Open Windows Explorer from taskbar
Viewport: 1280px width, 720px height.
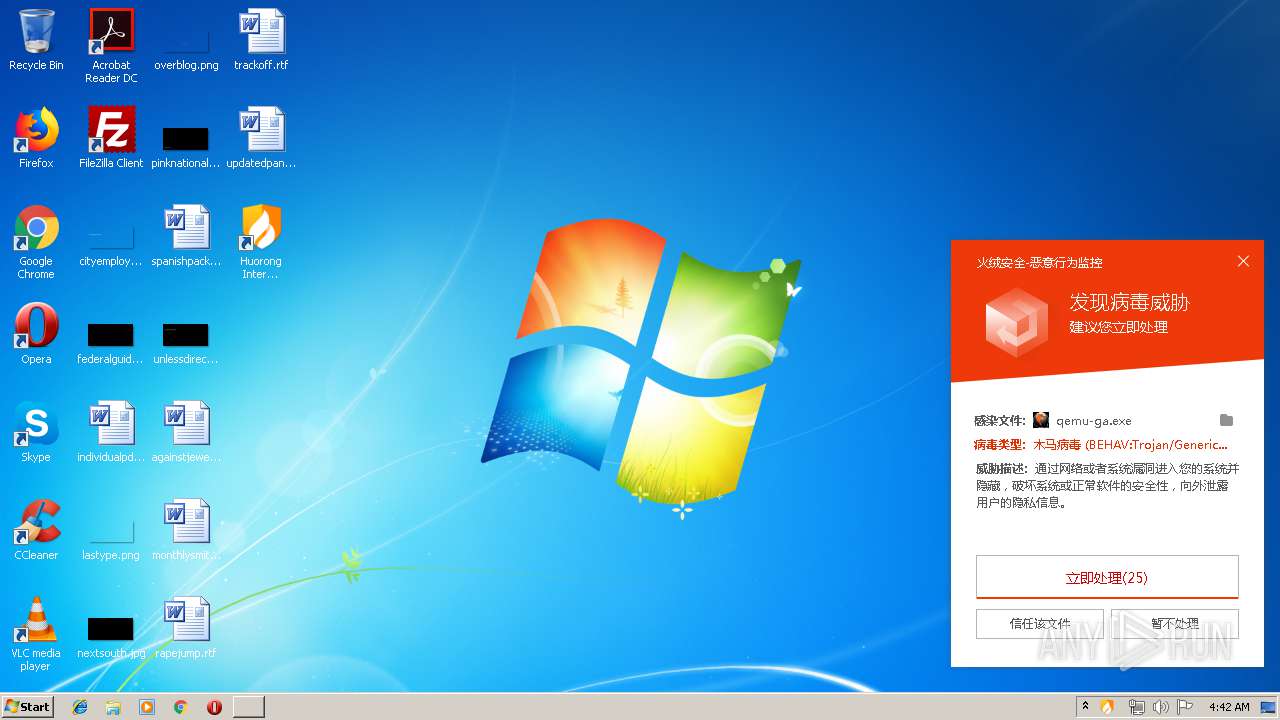[113, 707]
